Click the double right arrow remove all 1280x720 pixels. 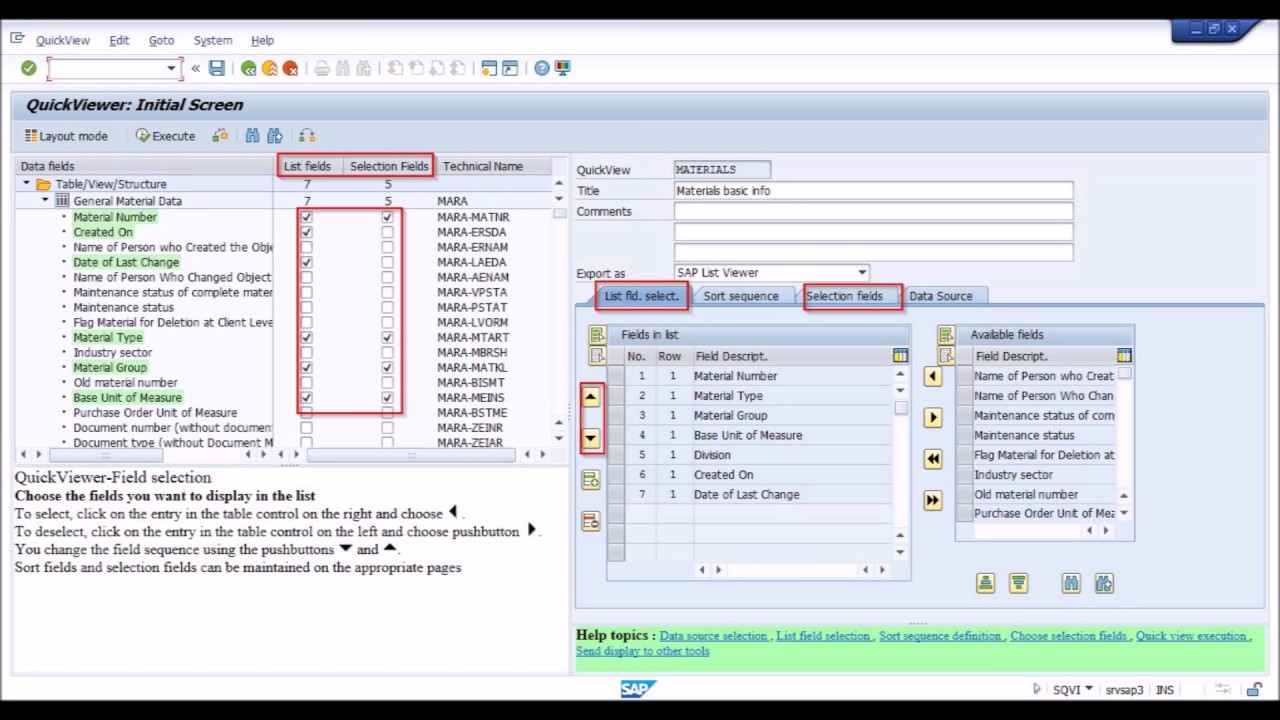click(x=933, y=499)
